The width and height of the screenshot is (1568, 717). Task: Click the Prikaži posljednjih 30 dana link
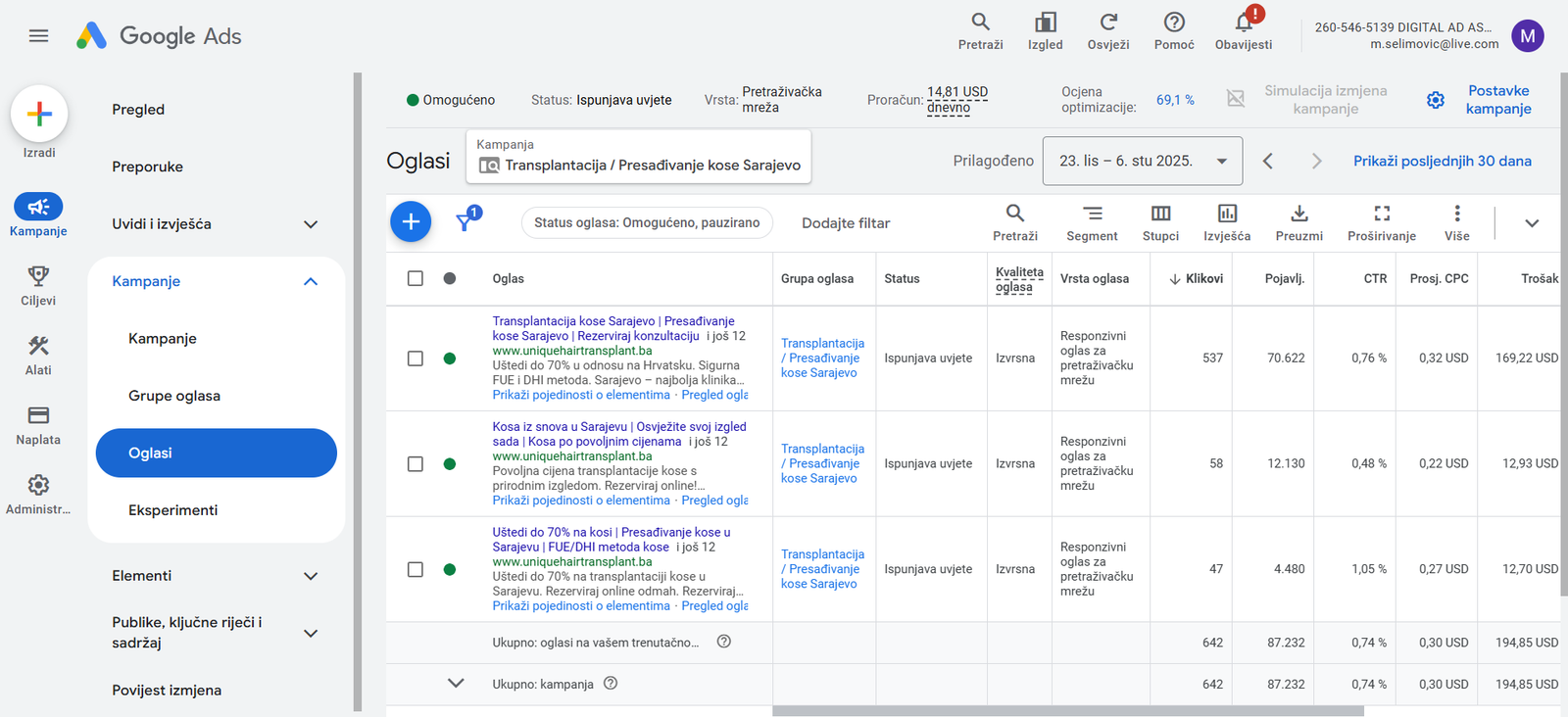[1443, 161]
